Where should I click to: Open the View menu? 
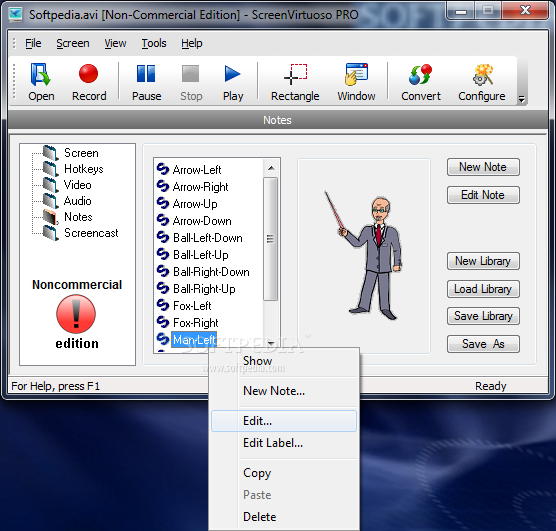[x=115, y=43]
